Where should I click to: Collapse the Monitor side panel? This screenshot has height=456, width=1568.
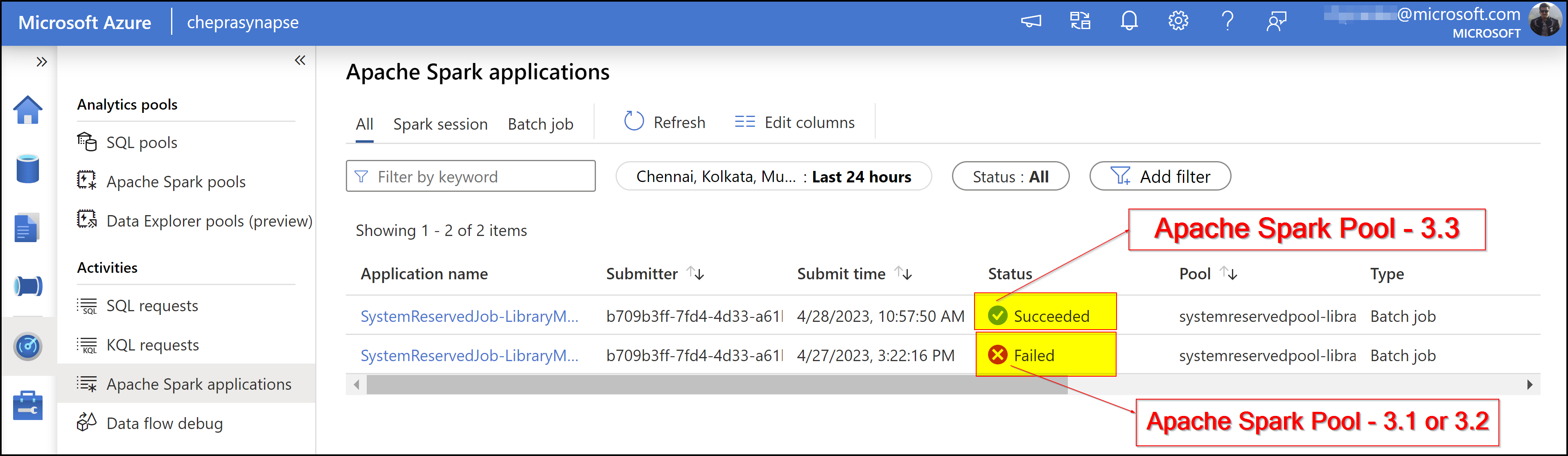[x=300, y=60]
